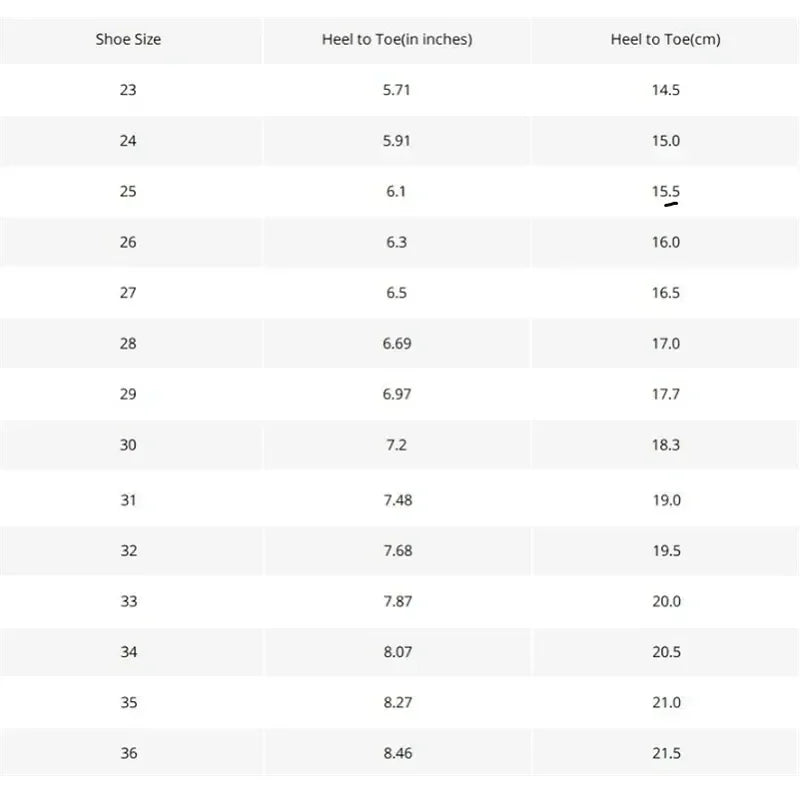Click the underlined 15.5 cm value
The height and width of the screenshot is (800, 800).
[665, 191]
